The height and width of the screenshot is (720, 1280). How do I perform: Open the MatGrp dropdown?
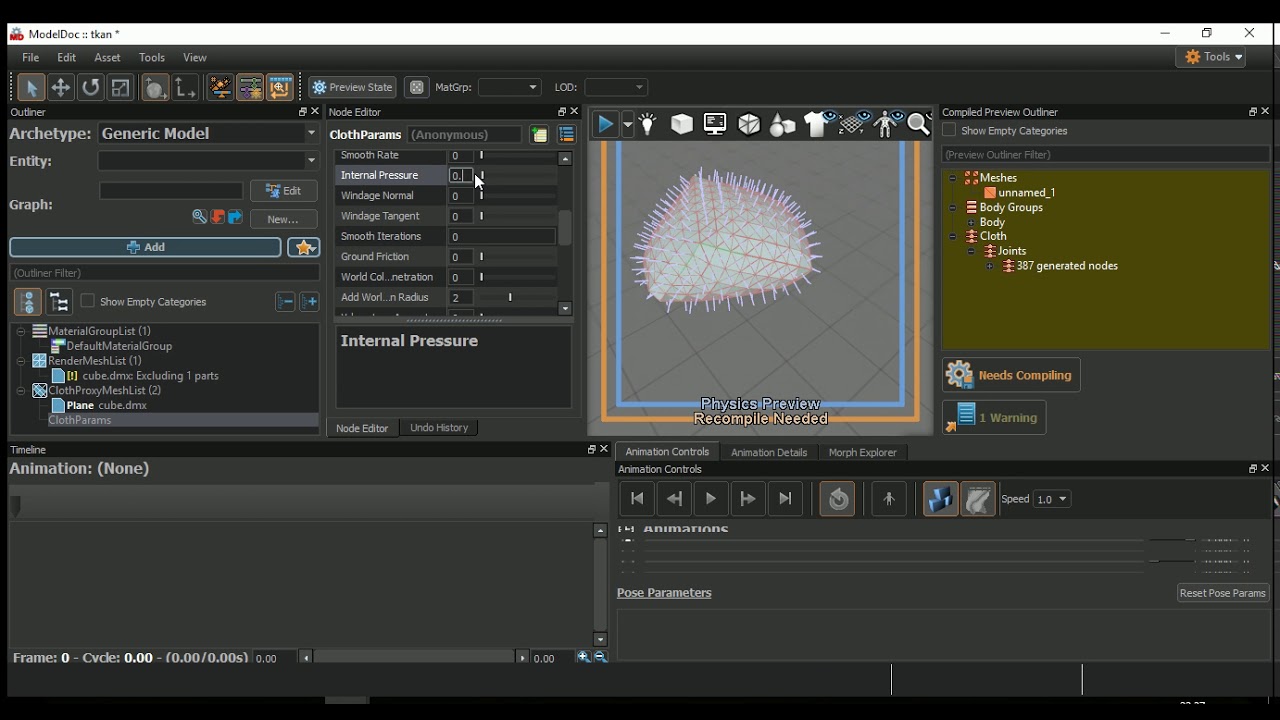coord(509,88)
